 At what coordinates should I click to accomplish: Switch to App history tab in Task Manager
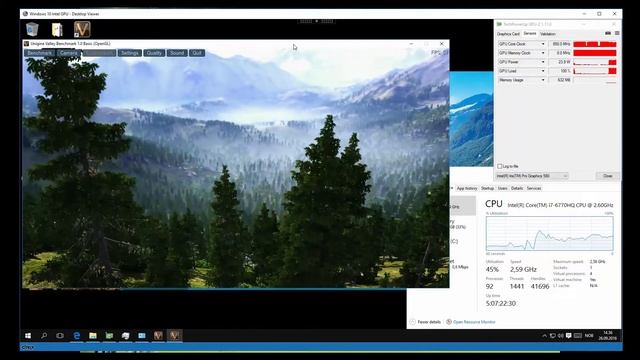(467, 189)
